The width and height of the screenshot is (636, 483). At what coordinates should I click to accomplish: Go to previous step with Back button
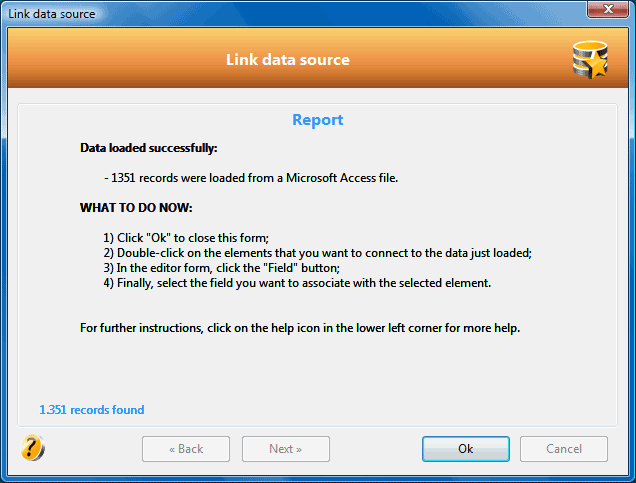[186, 449]
